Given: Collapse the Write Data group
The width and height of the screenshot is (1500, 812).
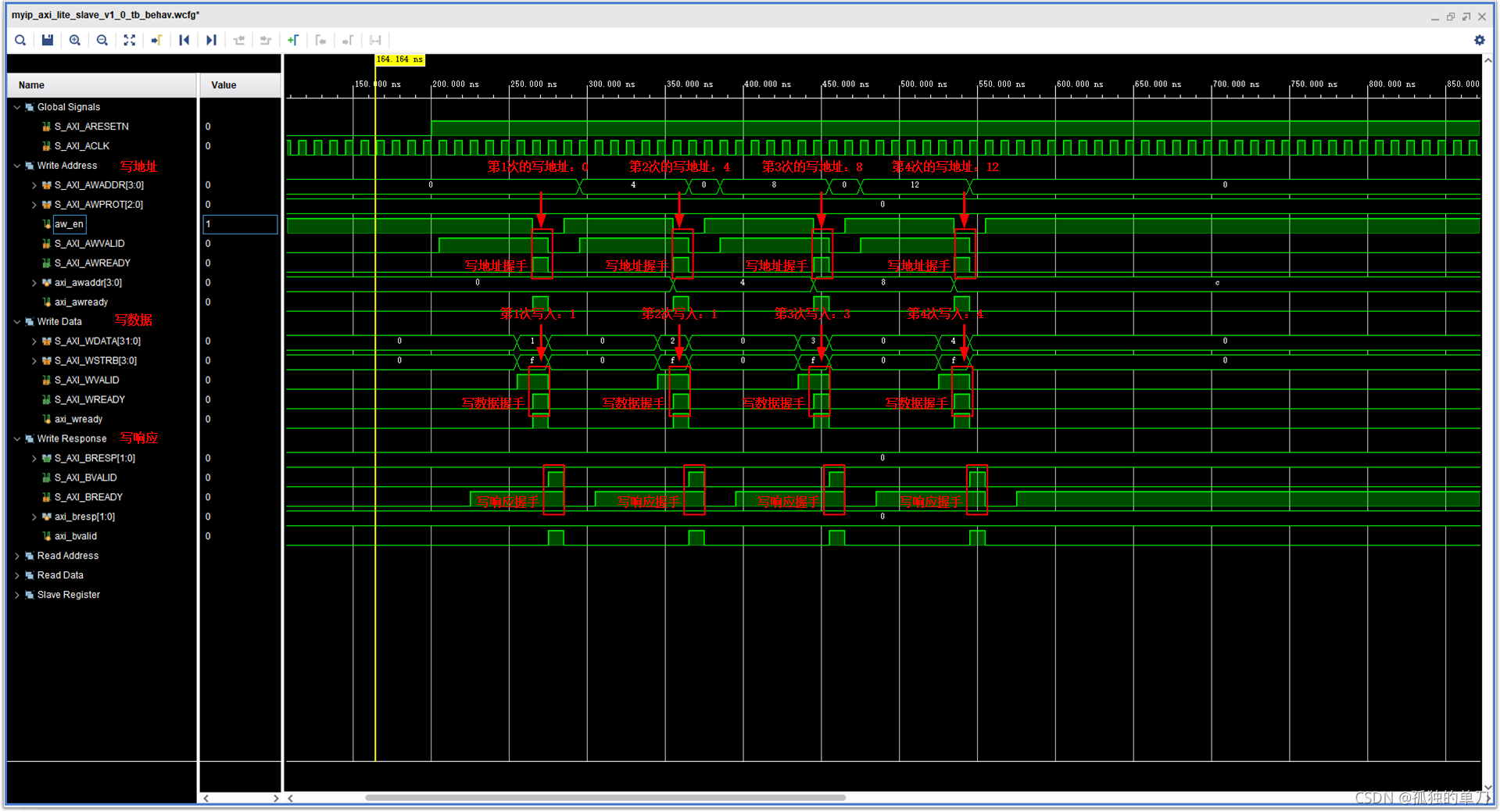Looking at the screenshot, I should coord(17,321).
